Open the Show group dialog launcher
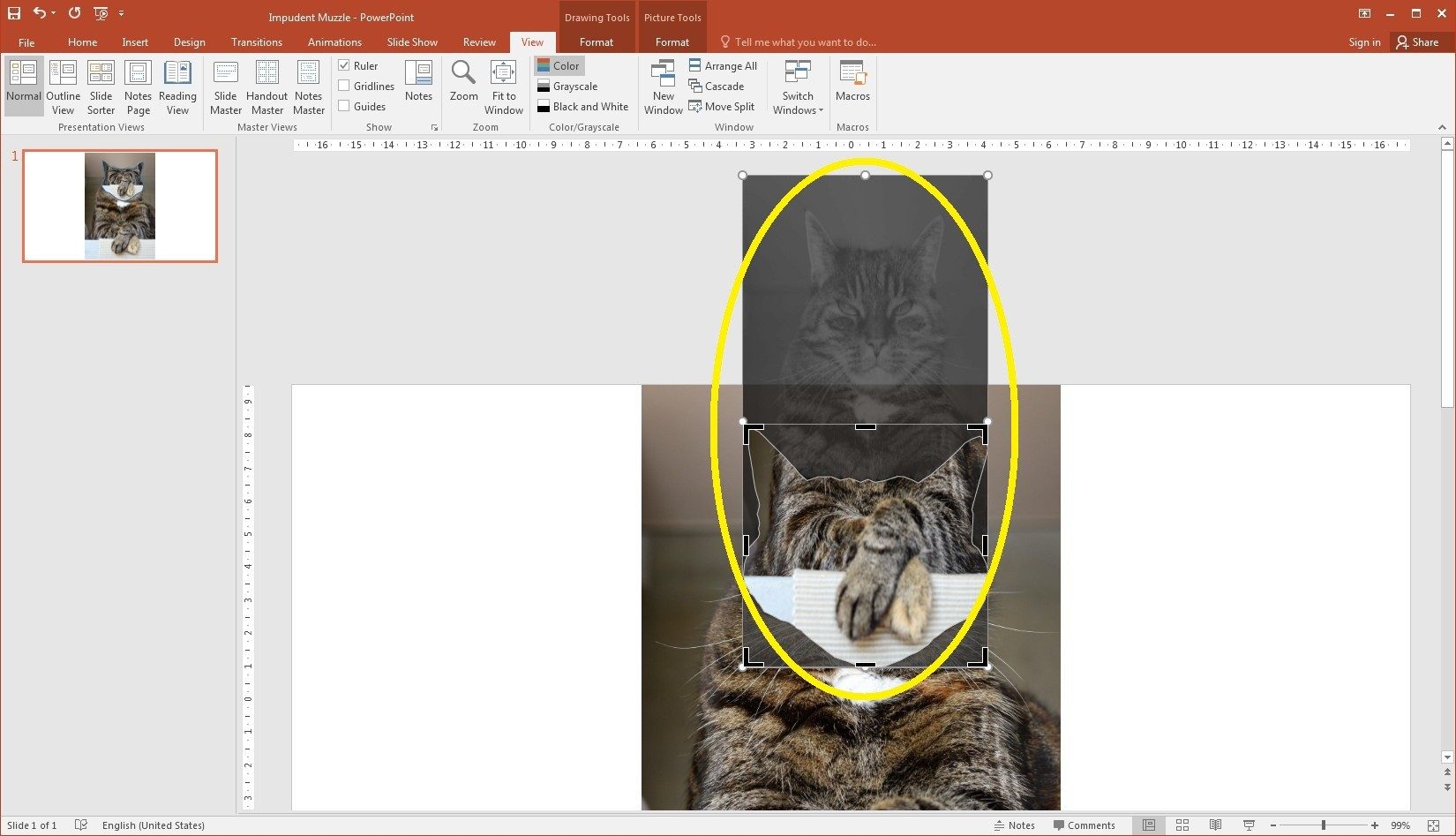Screen dimensions: 1456x836 pyautogui.click(x=434, y=127)
